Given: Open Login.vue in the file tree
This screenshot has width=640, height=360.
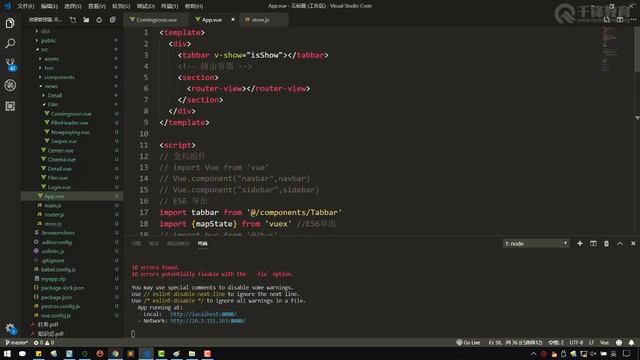Looking at the screenshot, I should coord(59,187).
